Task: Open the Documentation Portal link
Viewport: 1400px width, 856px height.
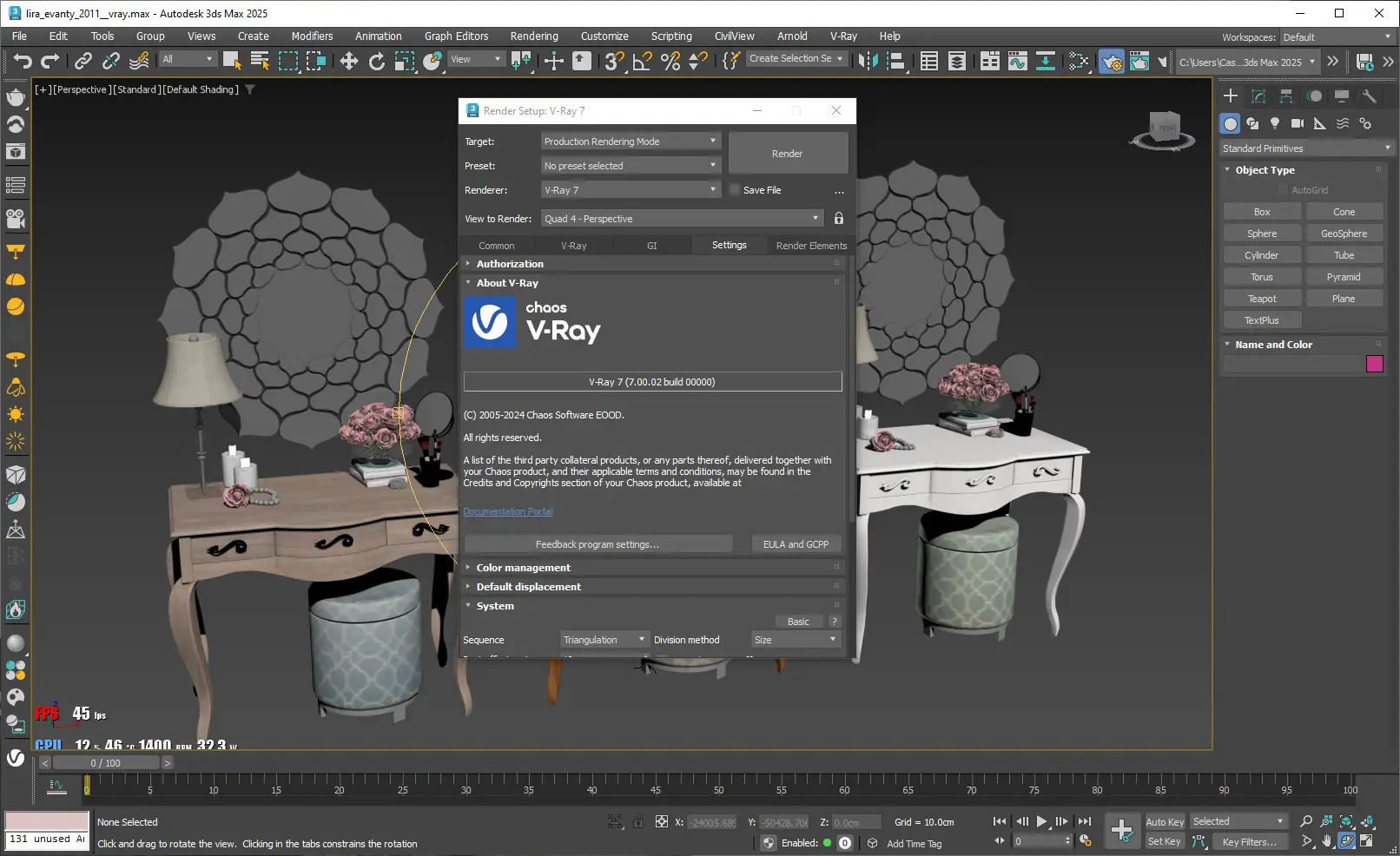Action: pos(508,511)
